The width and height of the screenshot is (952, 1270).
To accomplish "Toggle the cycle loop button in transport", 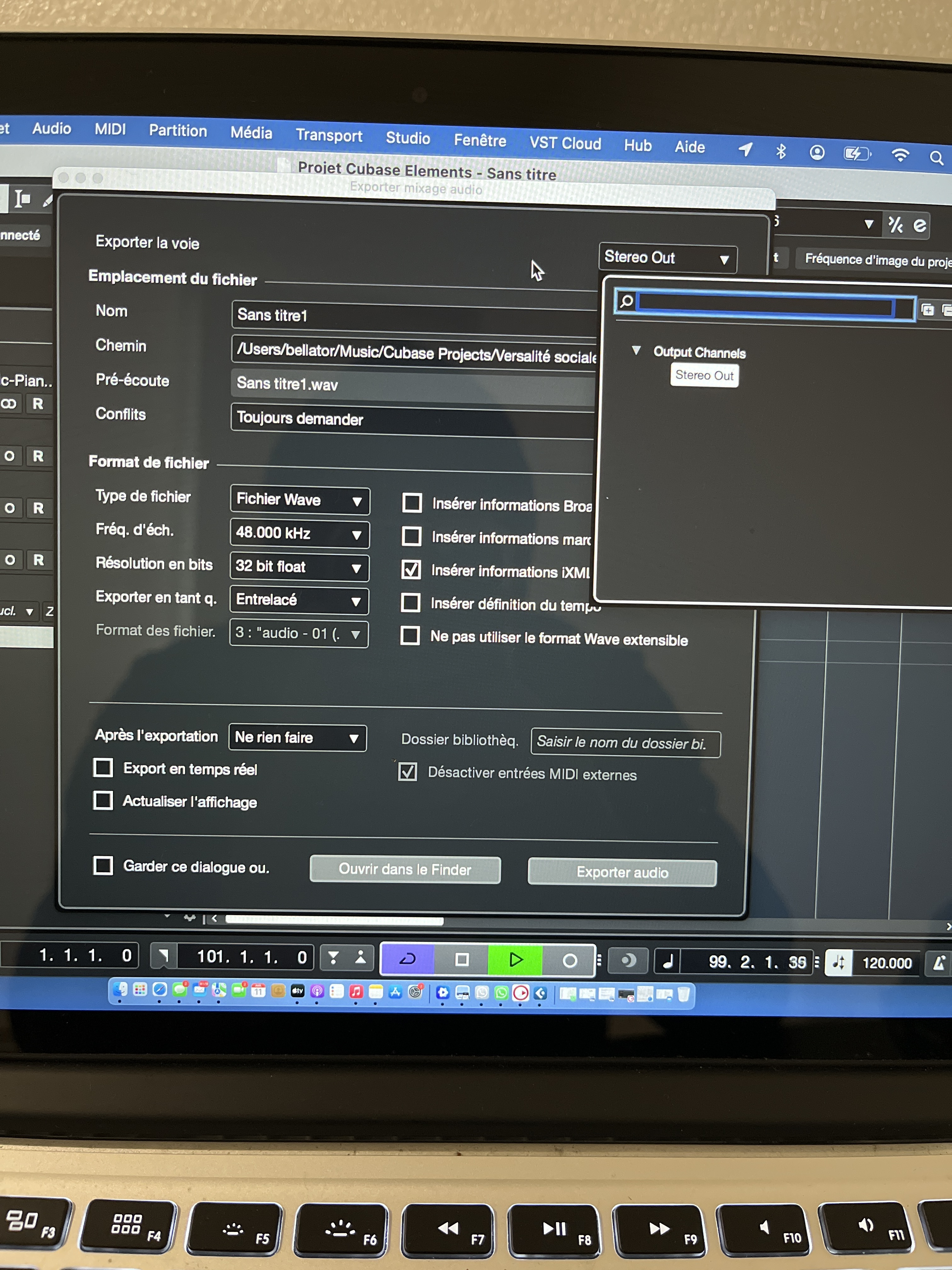I will point(407,959).
